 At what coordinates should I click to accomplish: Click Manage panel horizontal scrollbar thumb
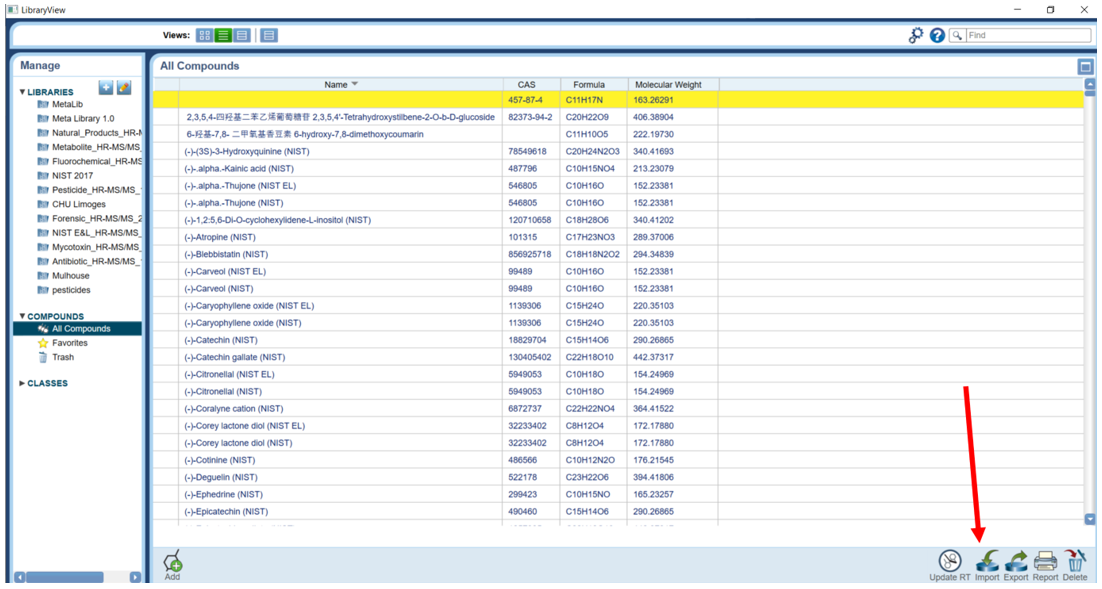tap(65, 577)
